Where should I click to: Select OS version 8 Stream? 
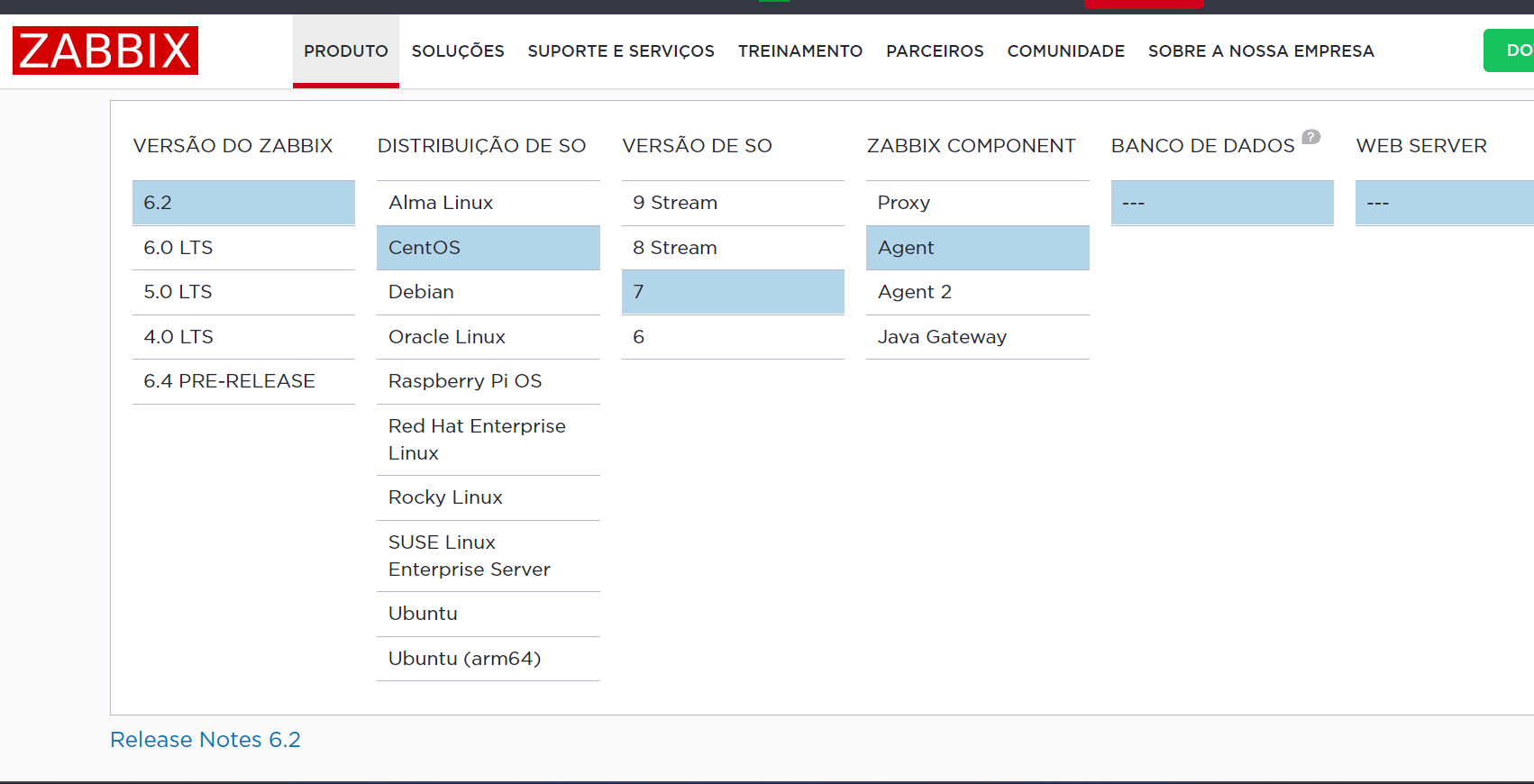733,248
